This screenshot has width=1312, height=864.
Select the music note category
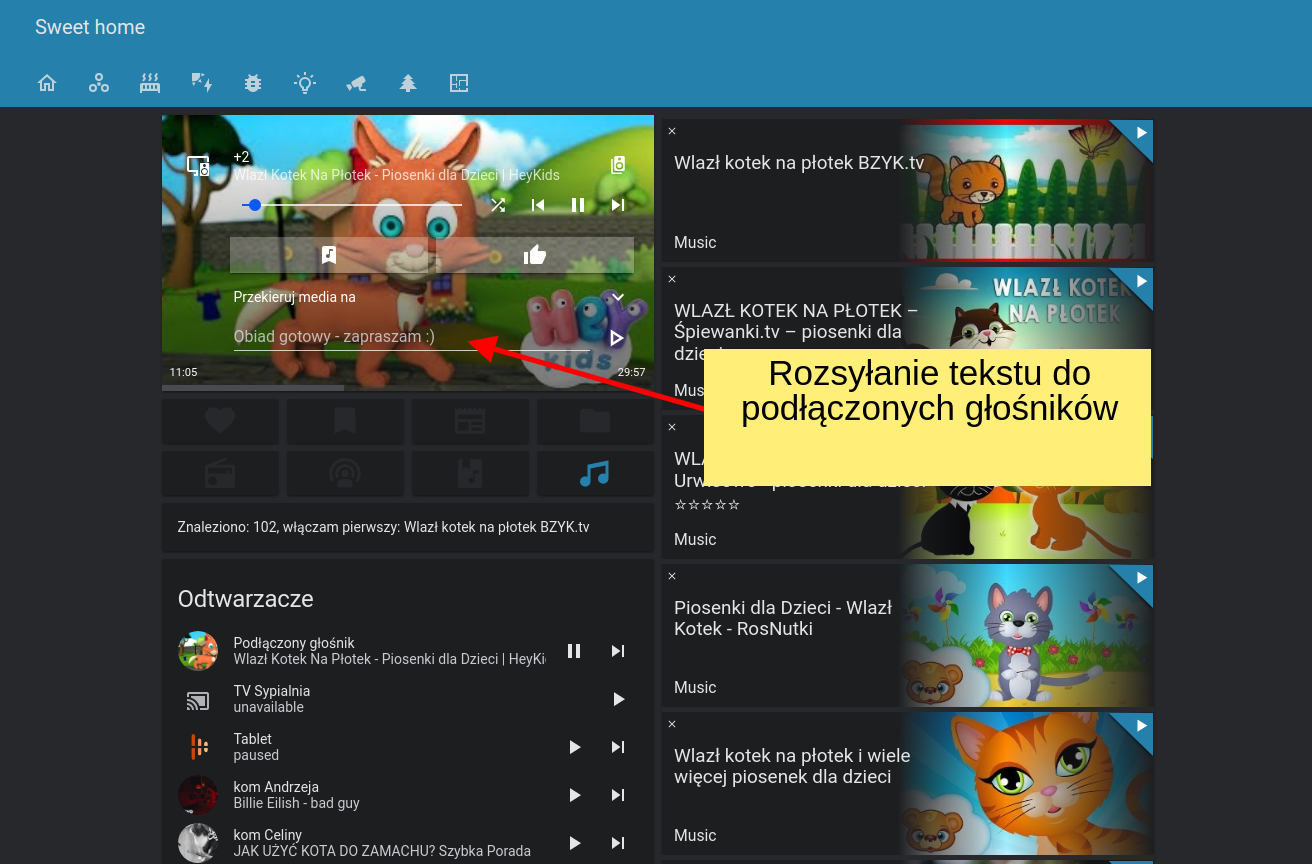(595, 474)
